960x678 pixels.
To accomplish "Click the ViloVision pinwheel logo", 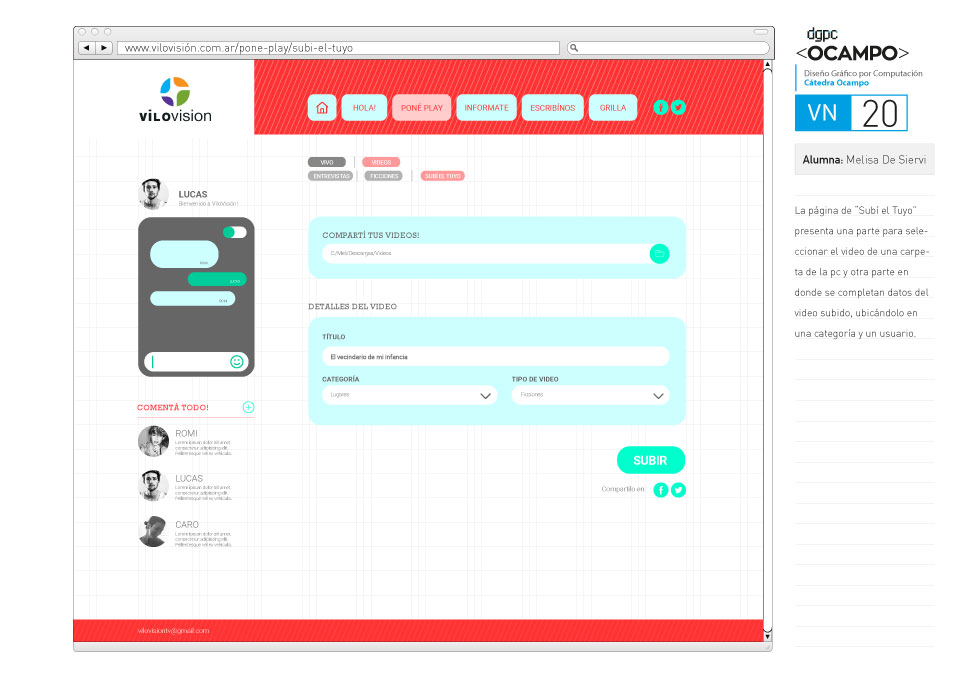I will tap(177, 92).
